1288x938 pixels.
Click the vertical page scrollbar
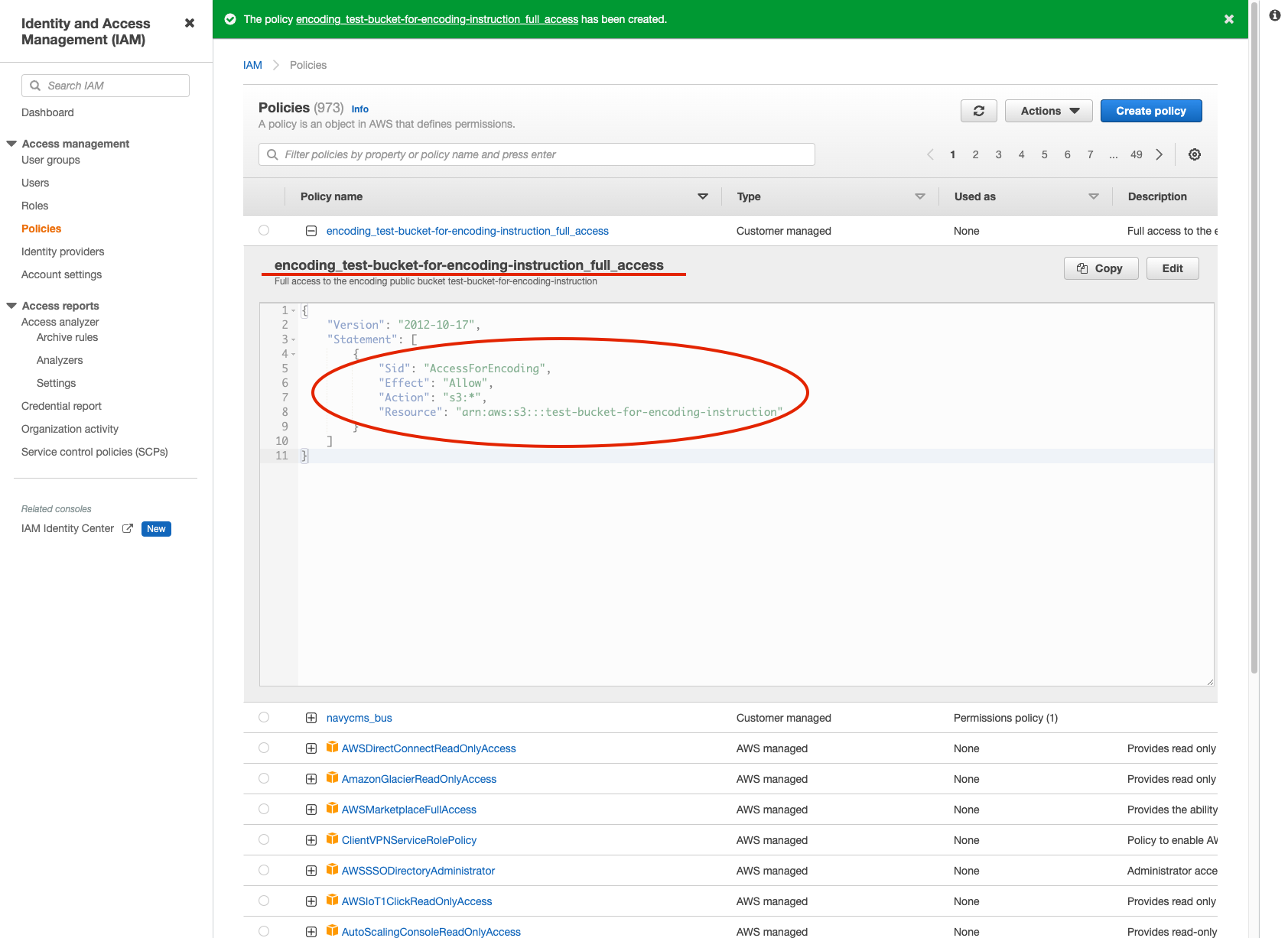[x=1254, y=336]
